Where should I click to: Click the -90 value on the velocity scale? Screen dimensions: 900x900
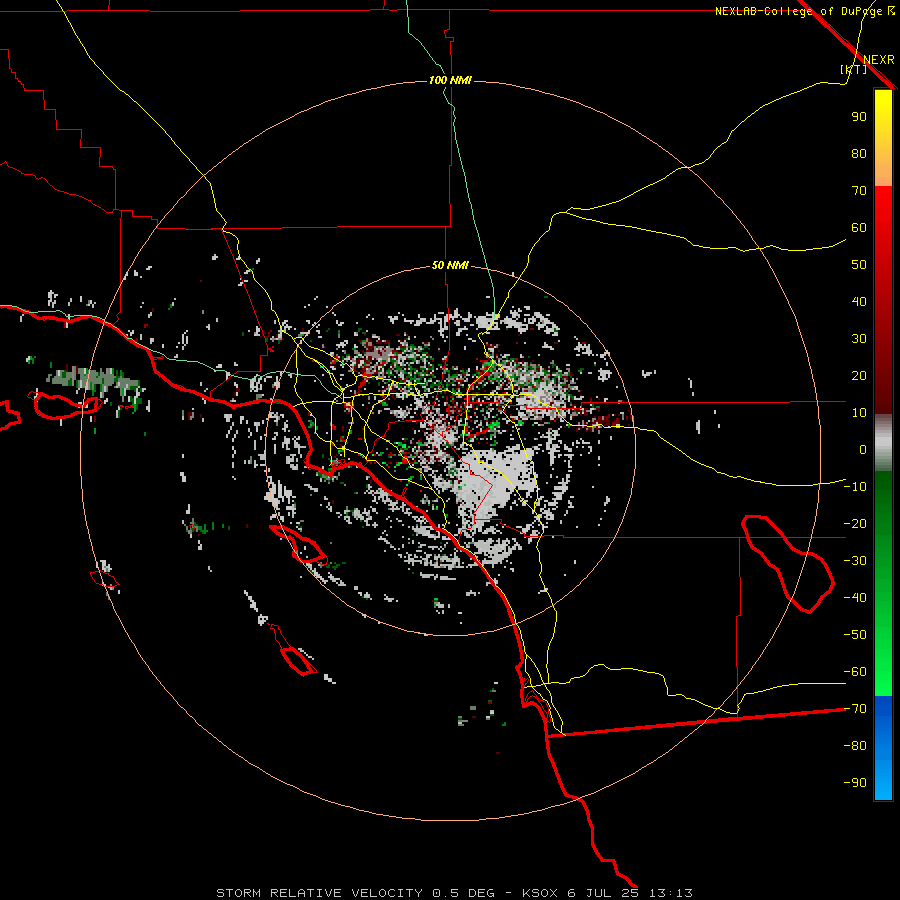tap(855, 783)
